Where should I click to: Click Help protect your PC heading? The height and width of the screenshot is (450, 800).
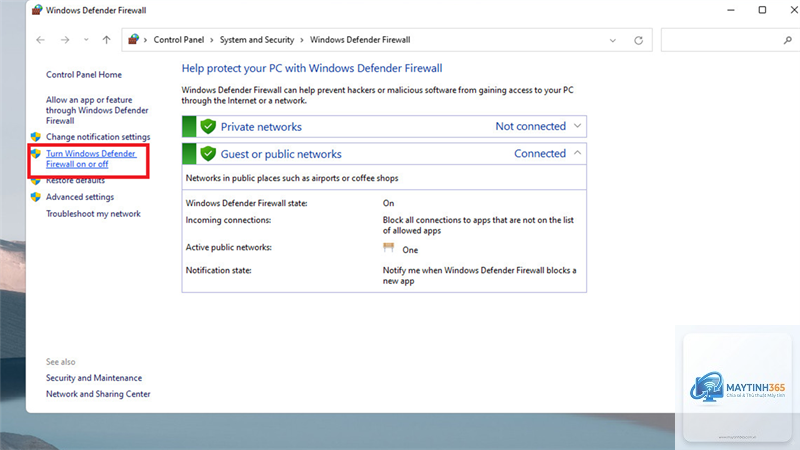(x=312, y=68)
